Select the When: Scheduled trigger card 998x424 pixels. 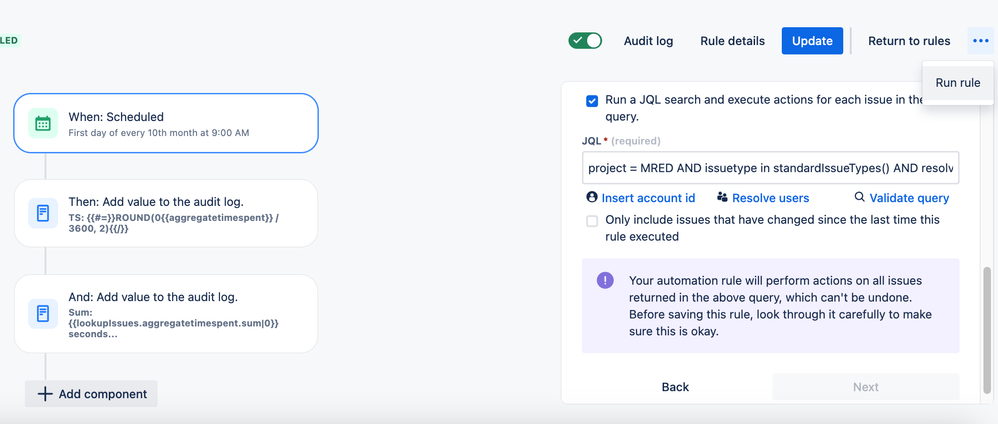[x=165, y=123]
